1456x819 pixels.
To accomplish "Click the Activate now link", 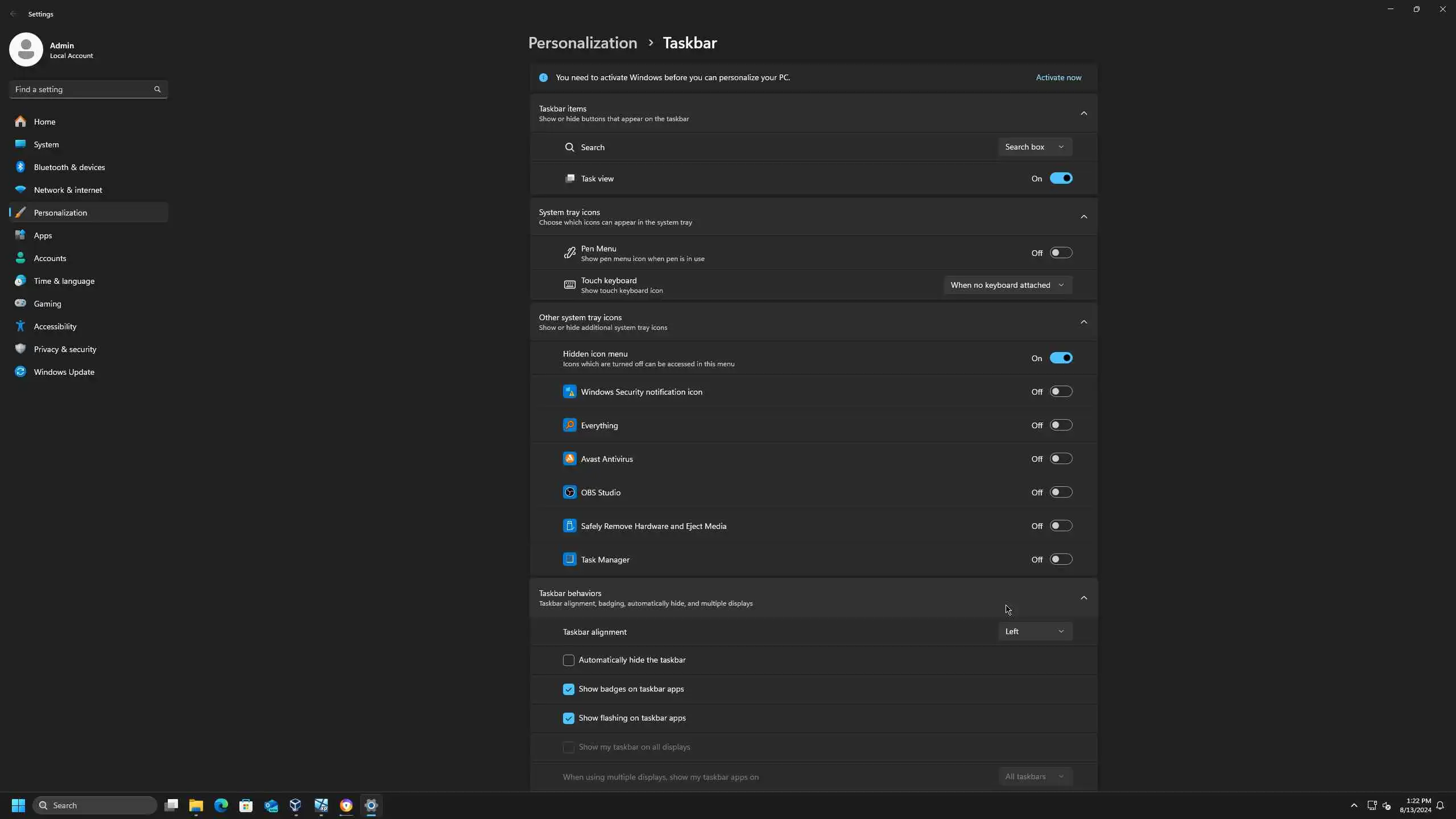I will point(1058,77).
